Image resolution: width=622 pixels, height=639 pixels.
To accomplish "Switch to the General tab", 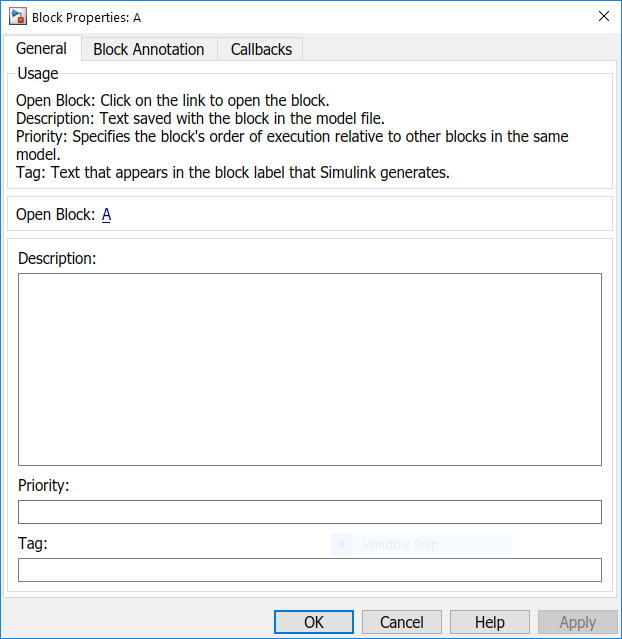I will (42, 49).
